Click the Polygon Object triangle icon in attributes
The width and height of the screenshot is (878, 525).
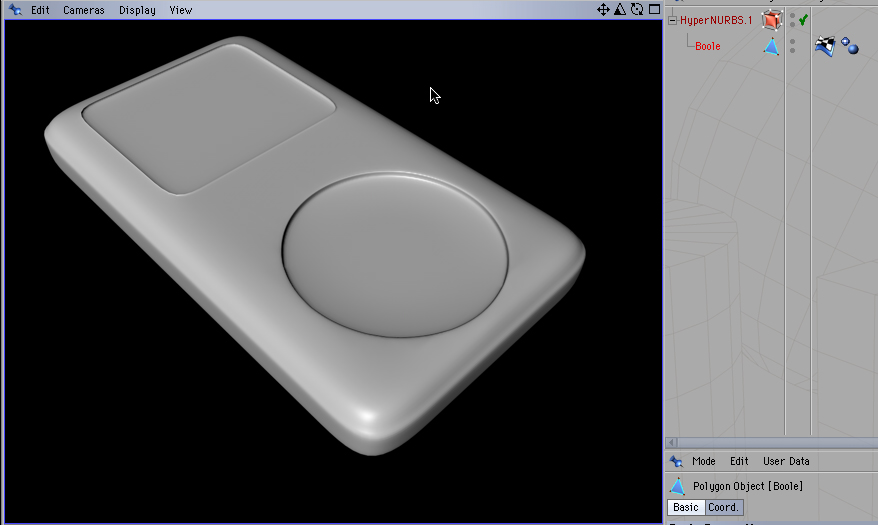tap(678, 486)
